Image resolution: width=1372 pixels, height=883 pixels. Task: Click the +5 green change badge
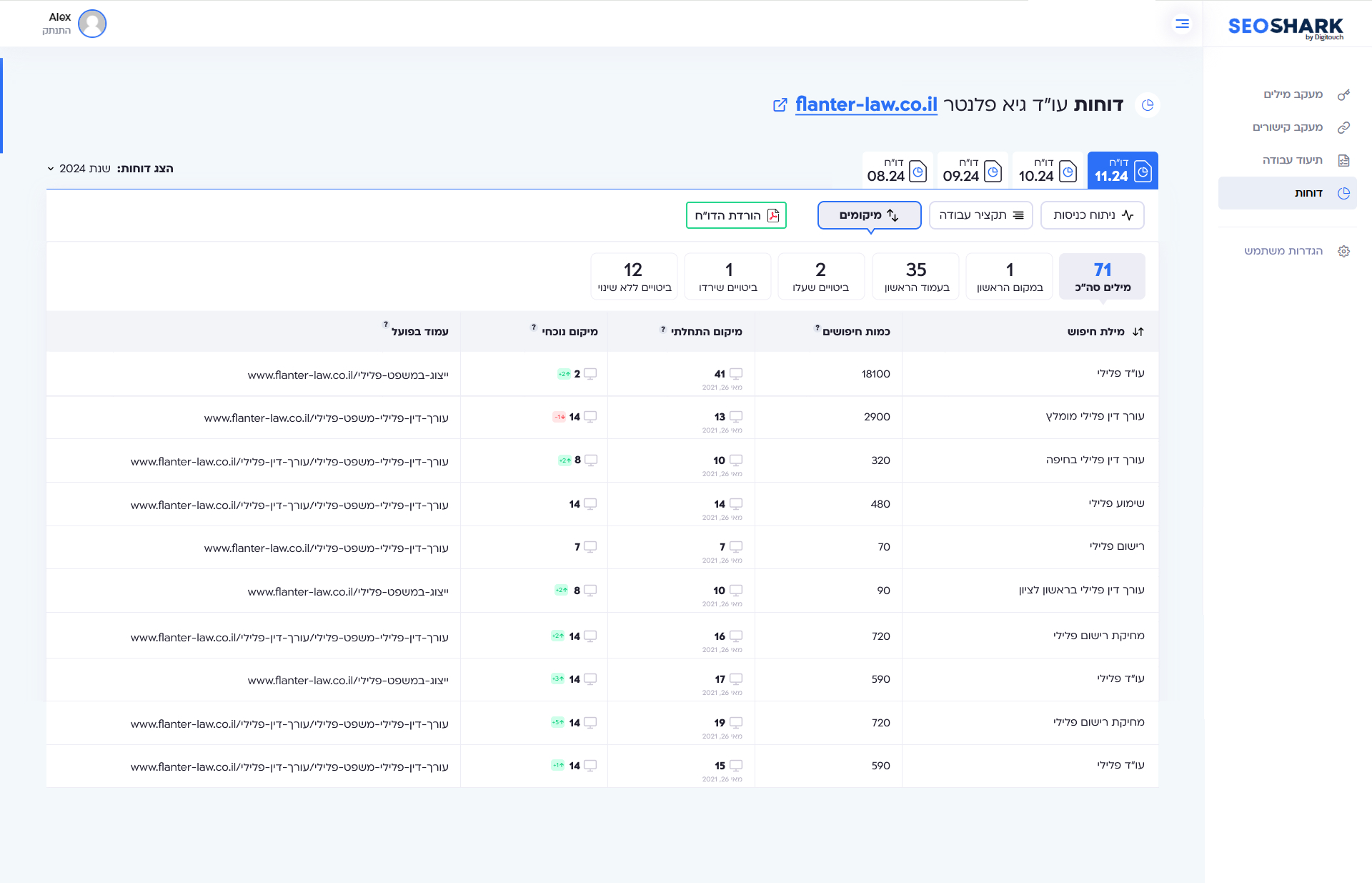tap(558, 722)
